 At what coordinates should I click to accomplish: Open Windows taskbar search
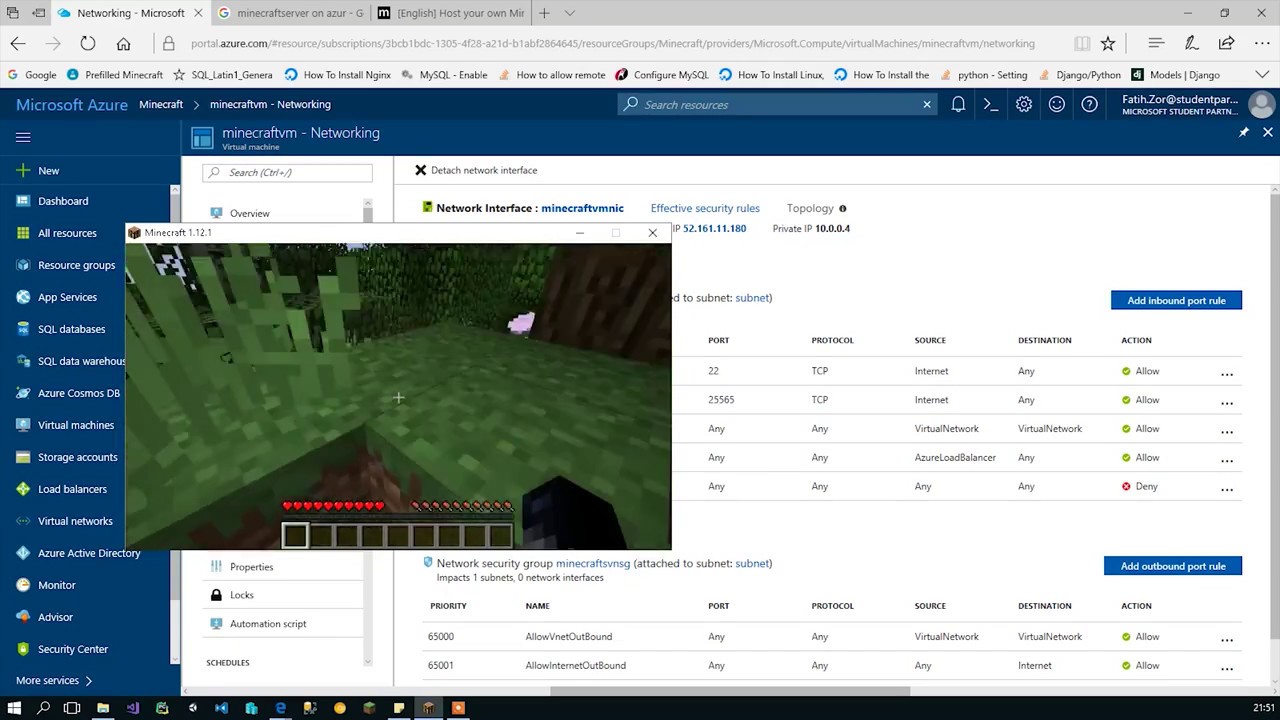43,708
